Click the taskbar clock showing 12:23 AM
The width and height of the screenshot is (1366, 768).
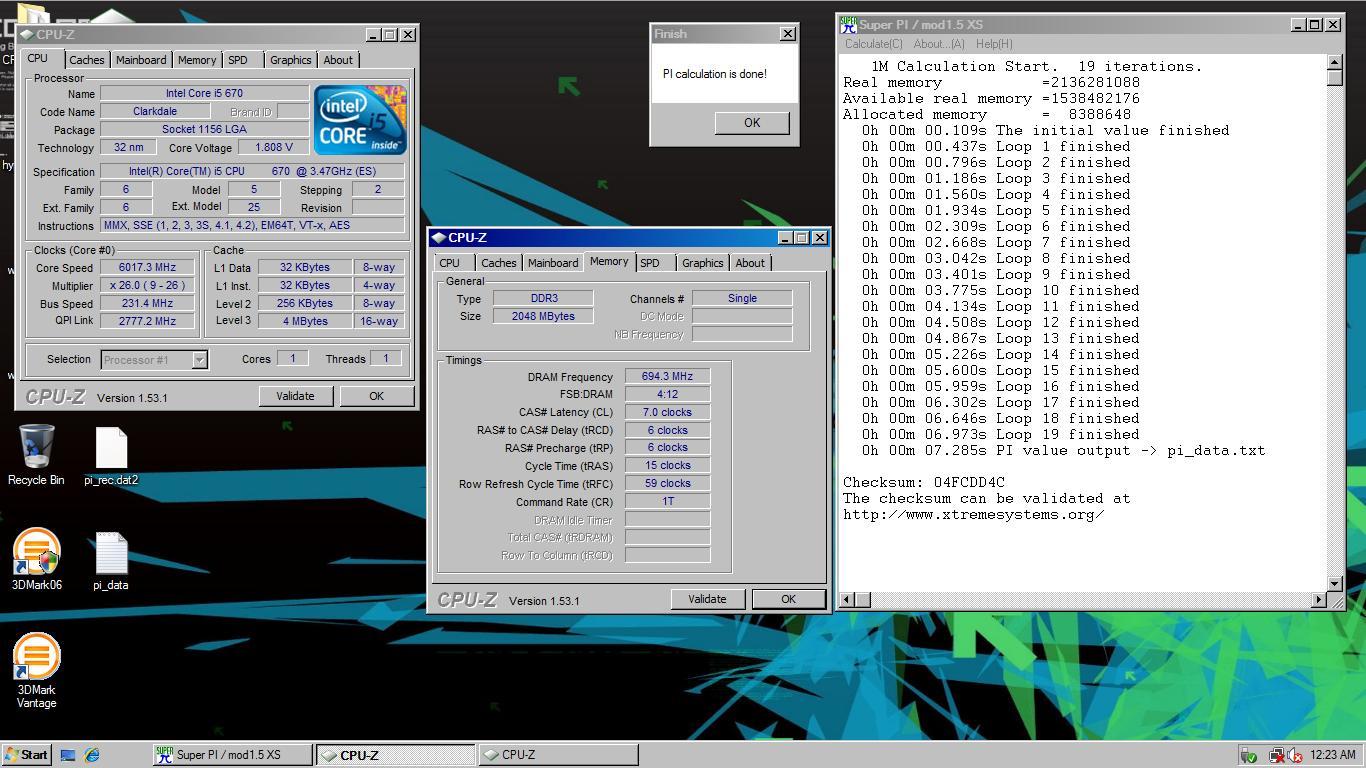pos(1332,755)
